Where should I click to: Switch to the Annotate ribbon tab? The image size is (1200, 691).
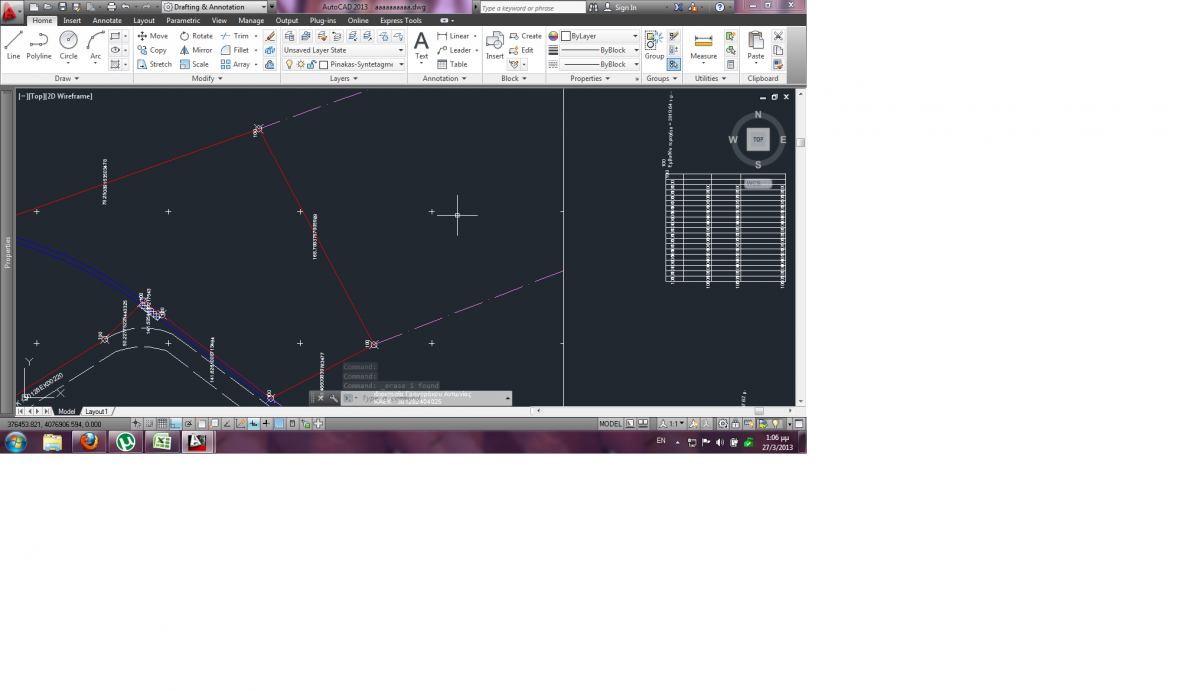(107, 20)
